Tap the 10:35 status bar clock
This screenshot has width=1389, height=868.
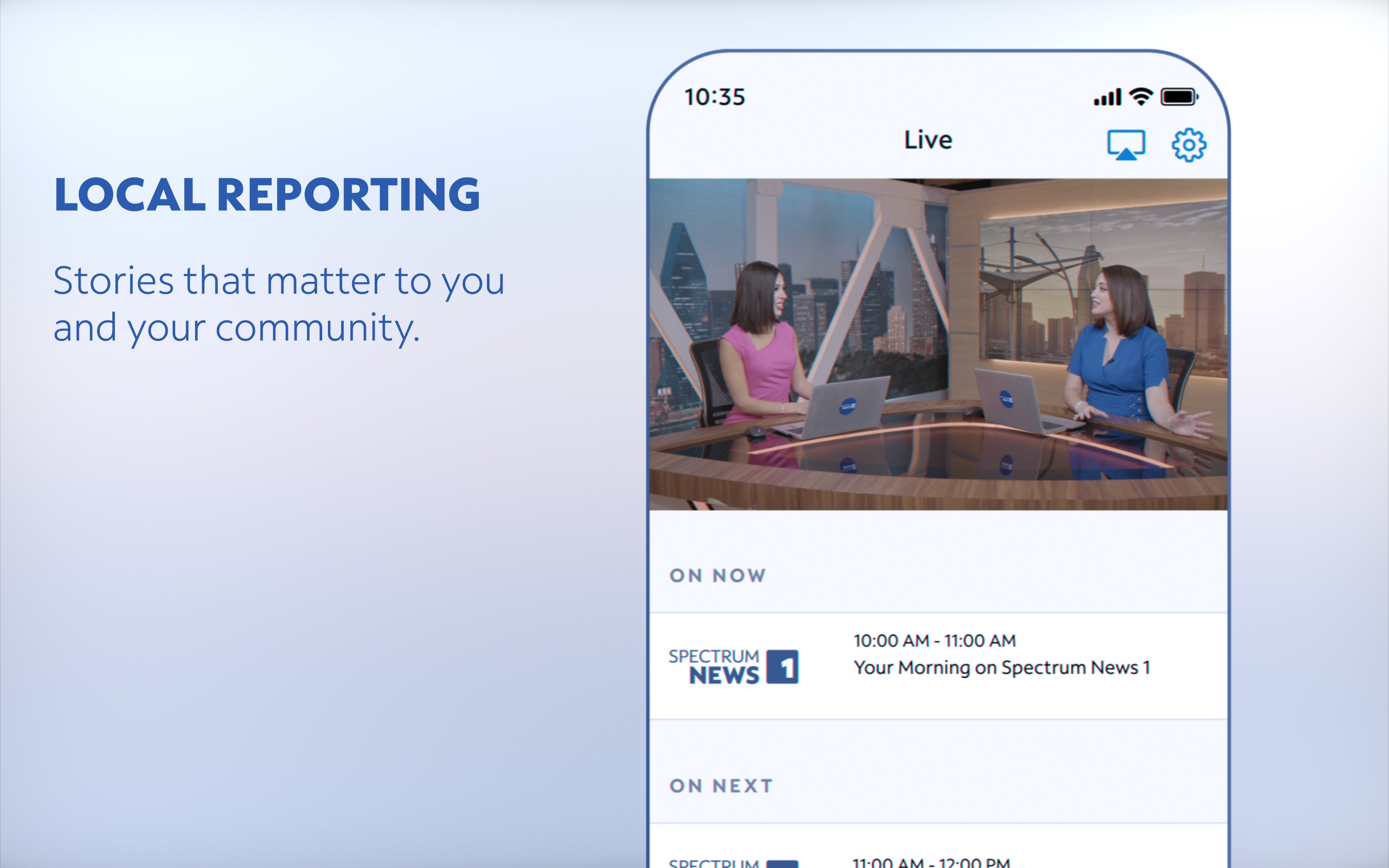[x=714, y=97]
